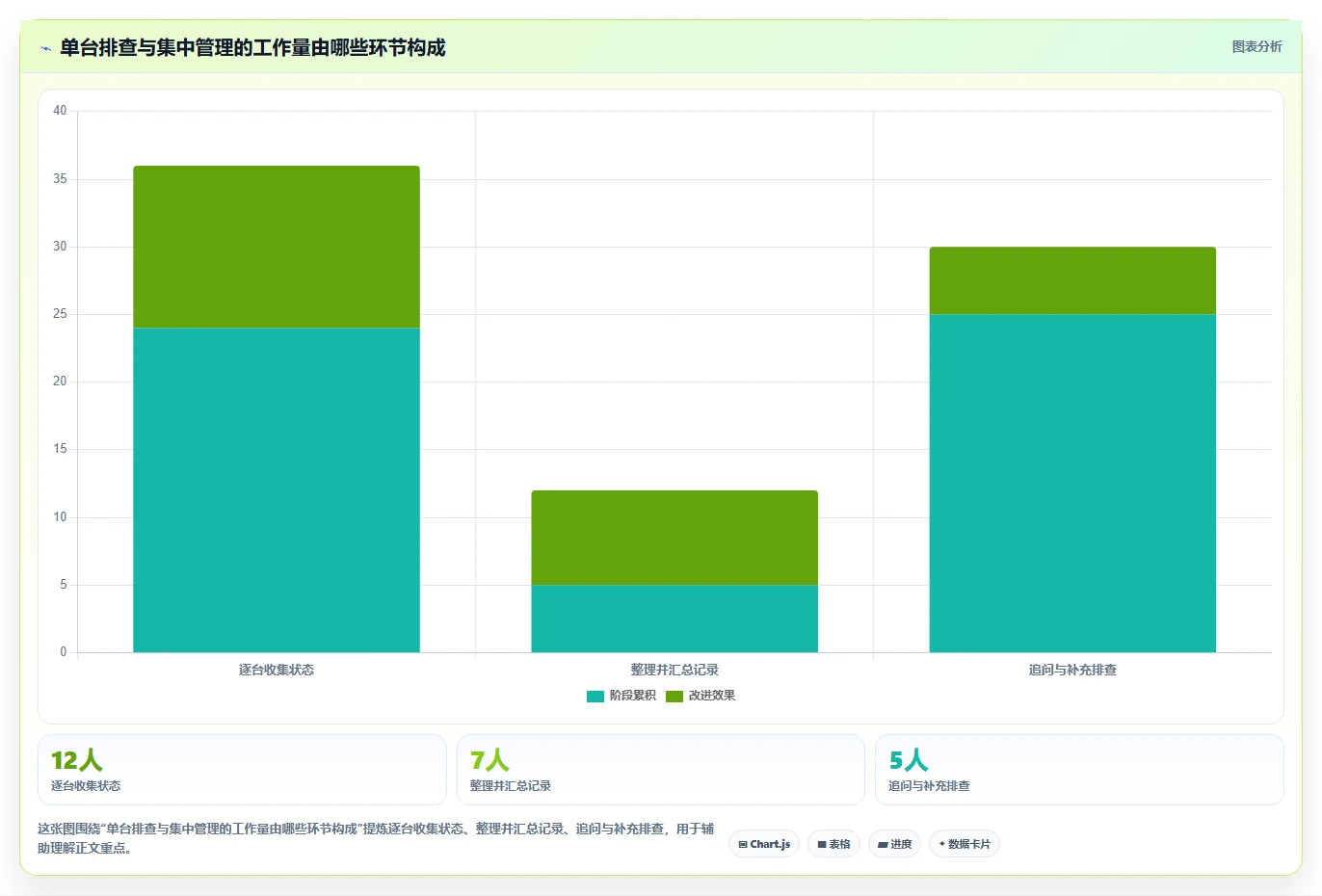Click the y-axis value 15
The image size is (1322, 896).
[60, 449]
